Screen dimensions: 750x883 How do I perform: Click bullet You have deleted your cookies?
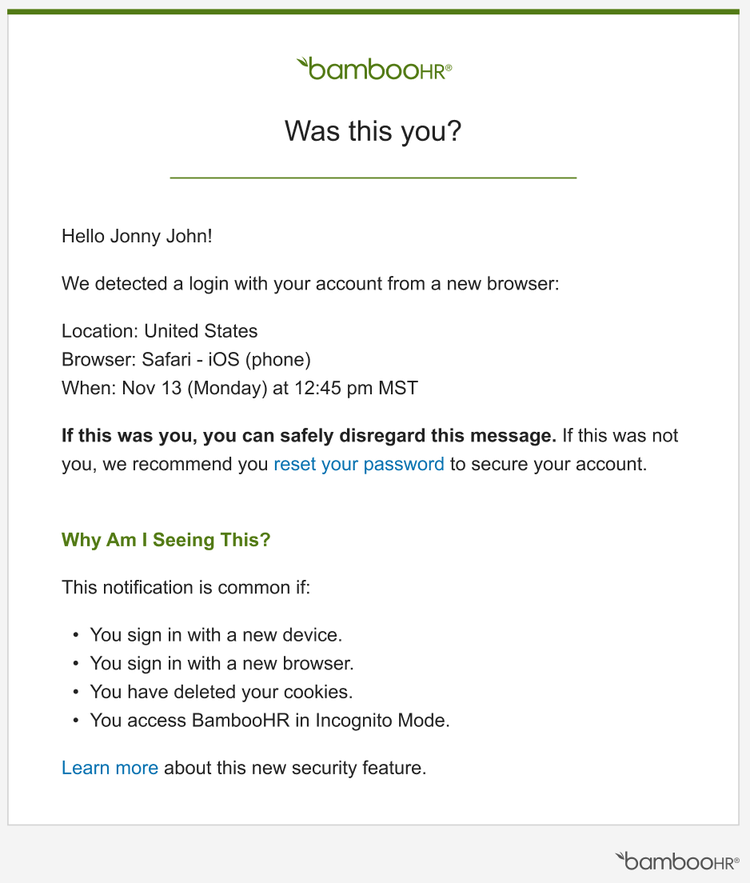221,692
